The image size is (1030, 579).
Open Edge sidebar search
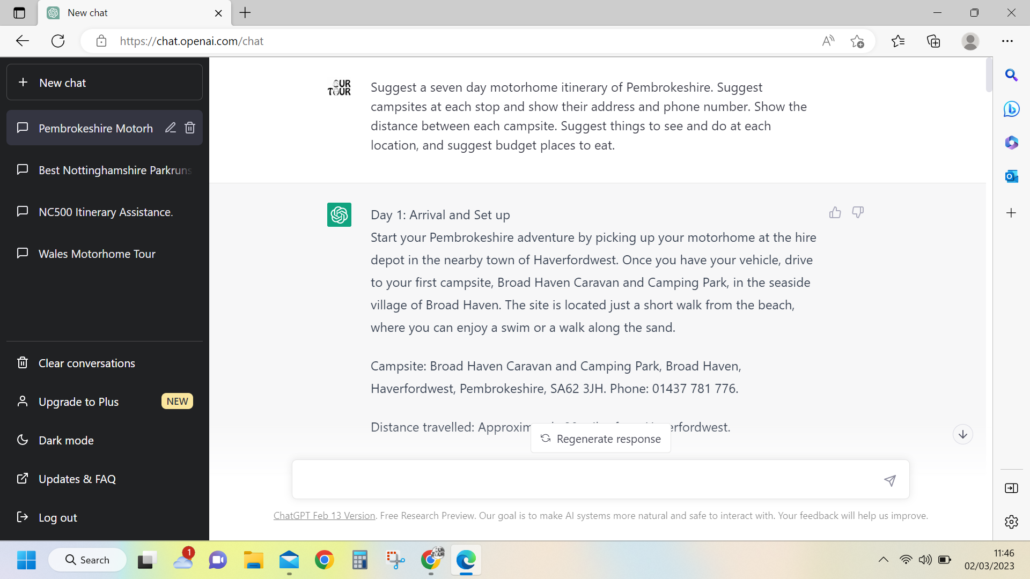[1012, 75]
